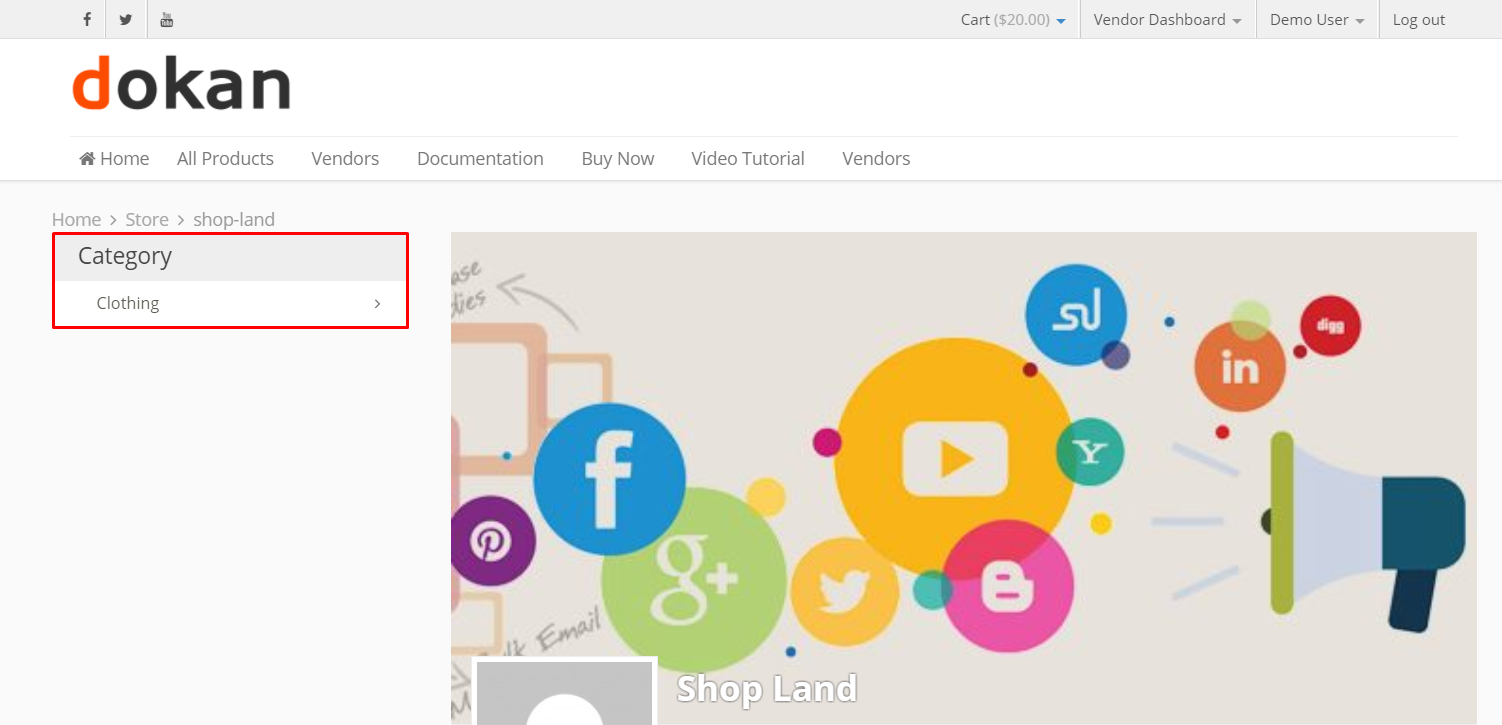Image resolution: width=1502 pixels, height=725 pixels.
Task: Open the Documentation menu item
Action: pos(480,159)
